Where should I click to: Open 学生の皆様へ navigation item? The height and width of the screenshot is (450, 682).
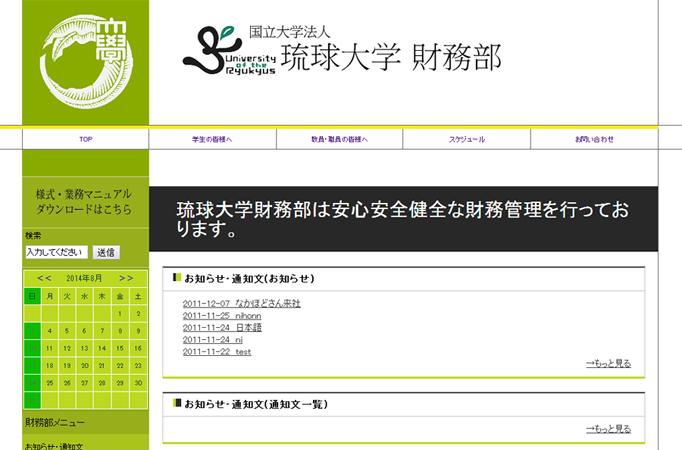[212, 140]
